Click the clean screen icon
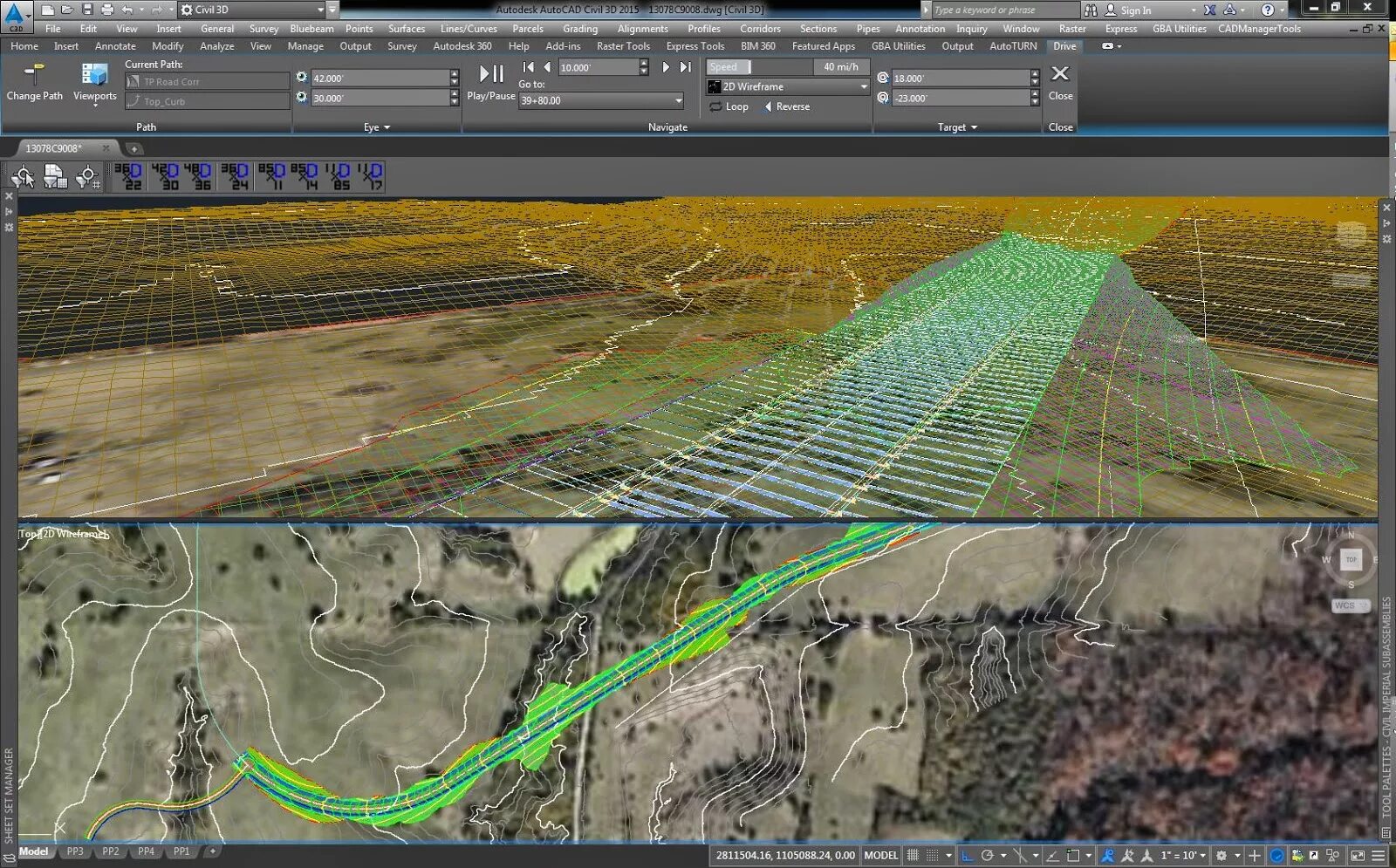Screen dimensions: 1396x868 [x=1358, y=856]
